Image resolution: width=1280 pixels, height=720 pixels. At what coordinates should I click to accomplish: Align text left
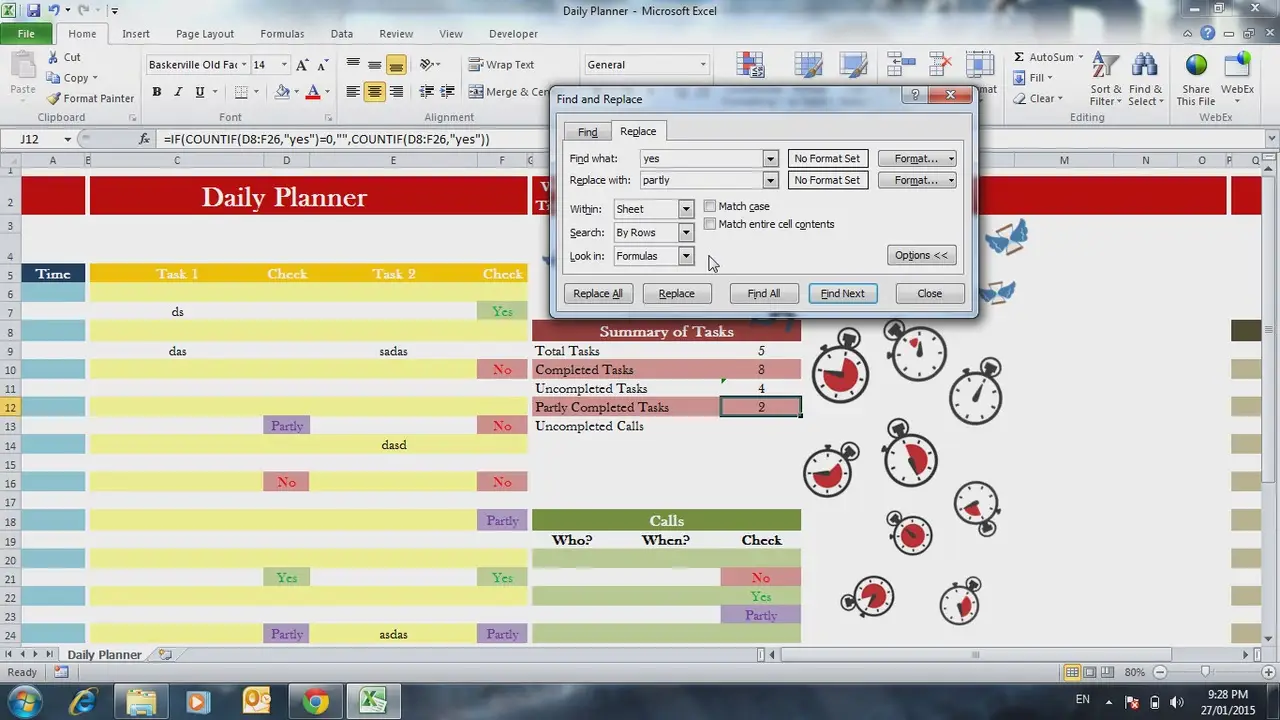353,92
